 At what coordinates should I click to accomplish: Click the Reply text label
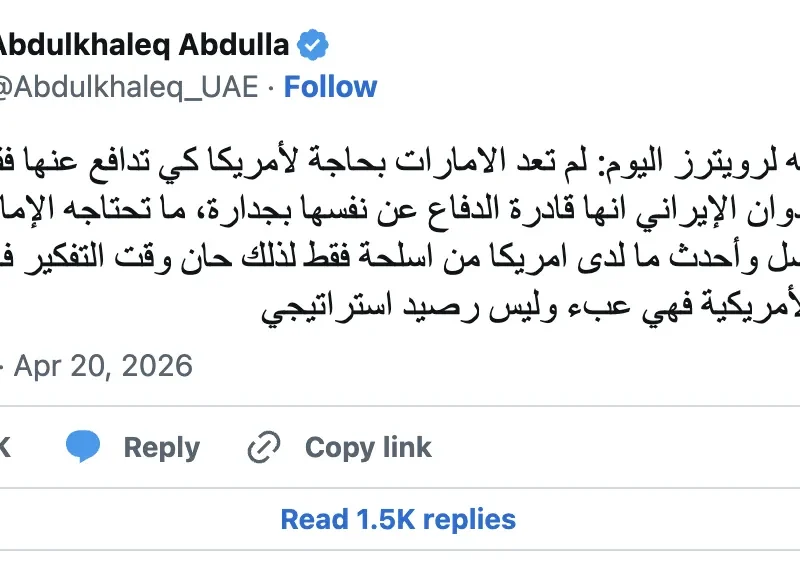pyautogui.click(x=162, y=447)
